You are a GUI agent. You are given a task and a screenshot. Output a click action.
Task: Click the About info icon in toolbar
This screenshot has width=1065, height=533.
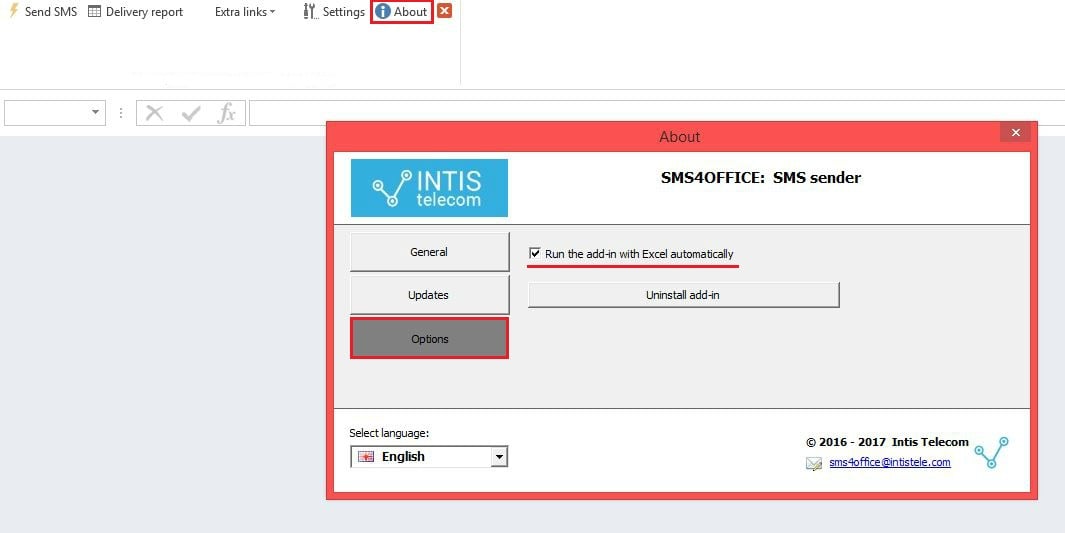coord(383,12)
